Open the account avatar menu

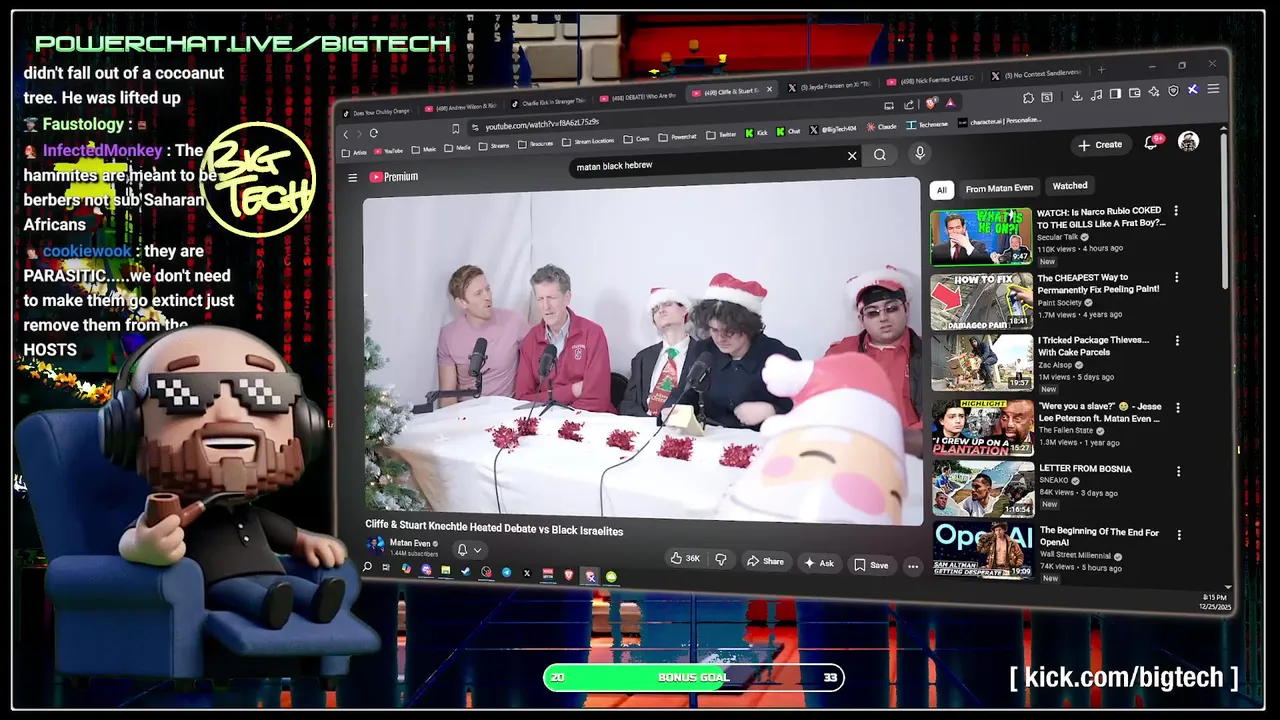pyautogui.click(x=1188, y=141)
